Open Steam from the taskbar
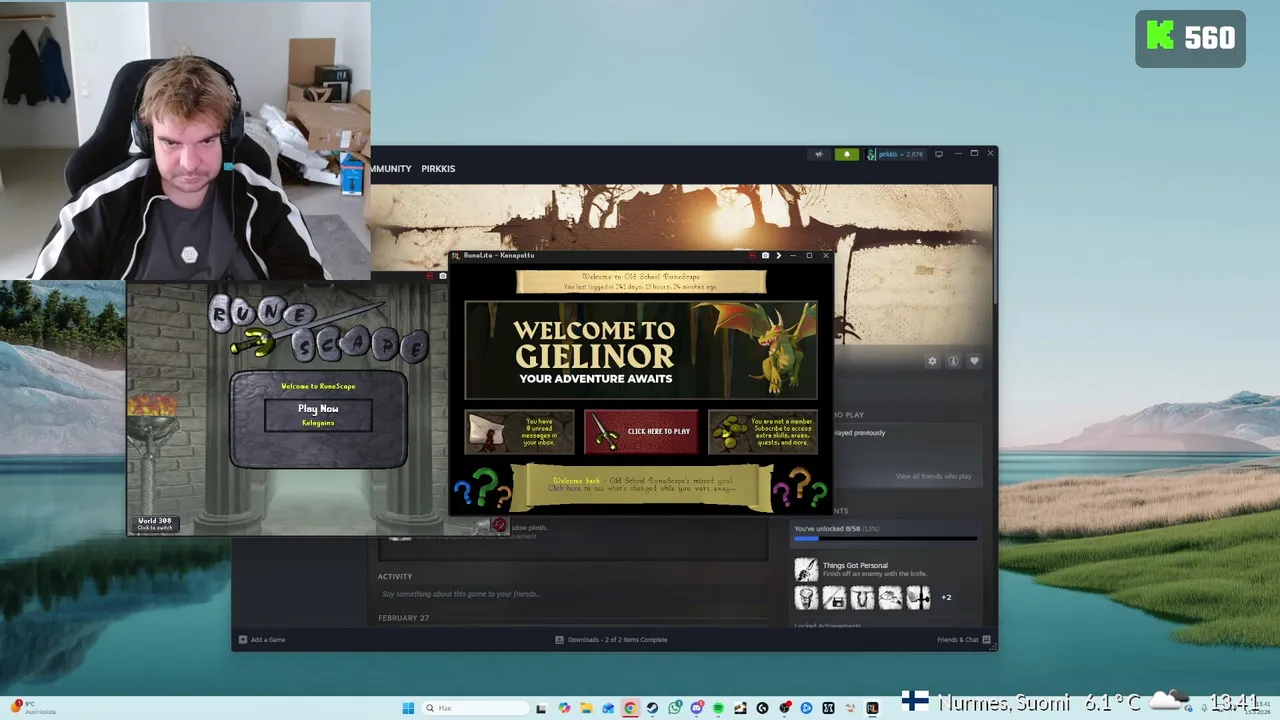This screenshot has width=1280, height=720. click(x=652, y=708)
